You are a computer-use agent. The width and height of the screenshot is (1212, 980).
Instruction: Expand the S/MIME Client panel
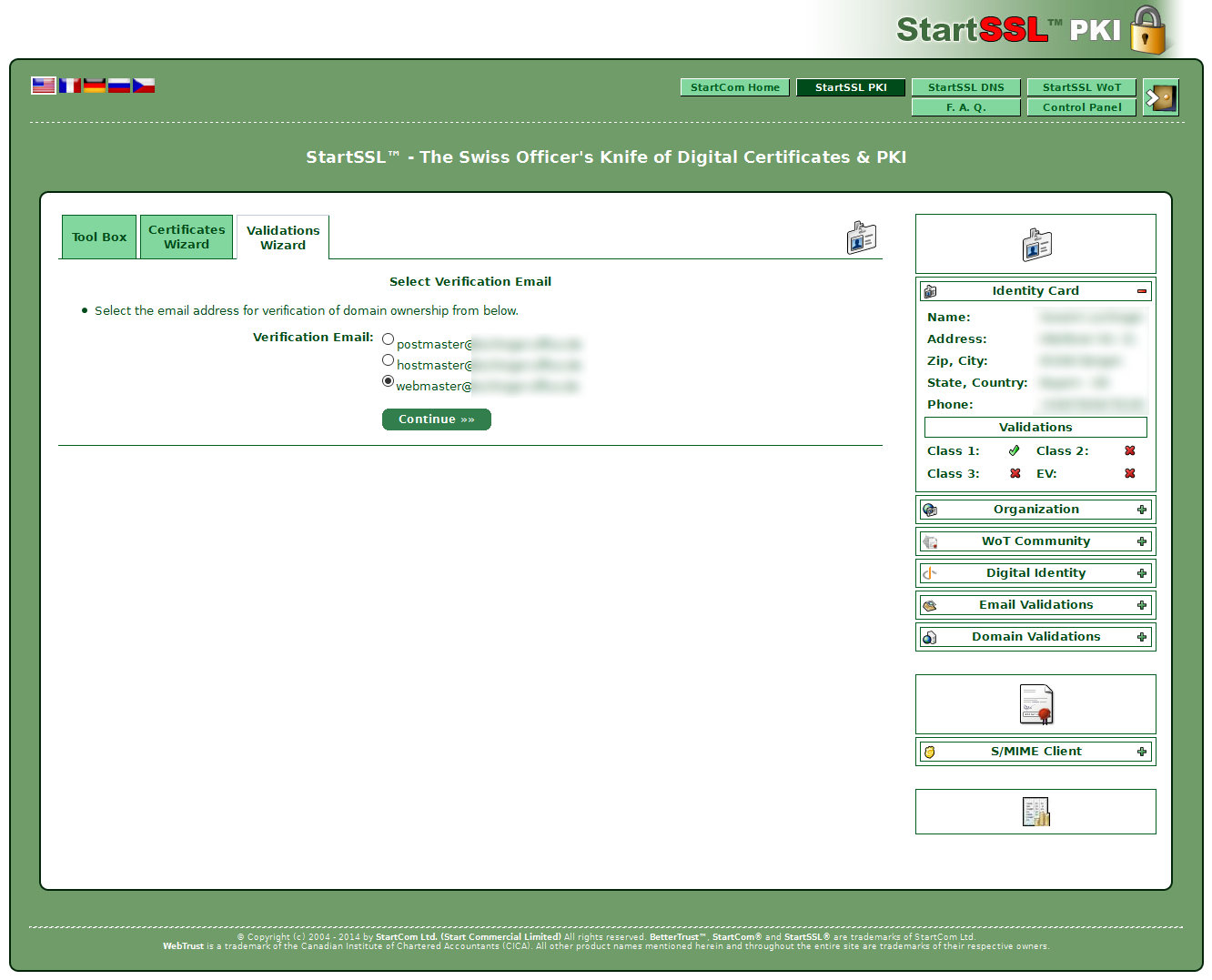click(1142, 752)
